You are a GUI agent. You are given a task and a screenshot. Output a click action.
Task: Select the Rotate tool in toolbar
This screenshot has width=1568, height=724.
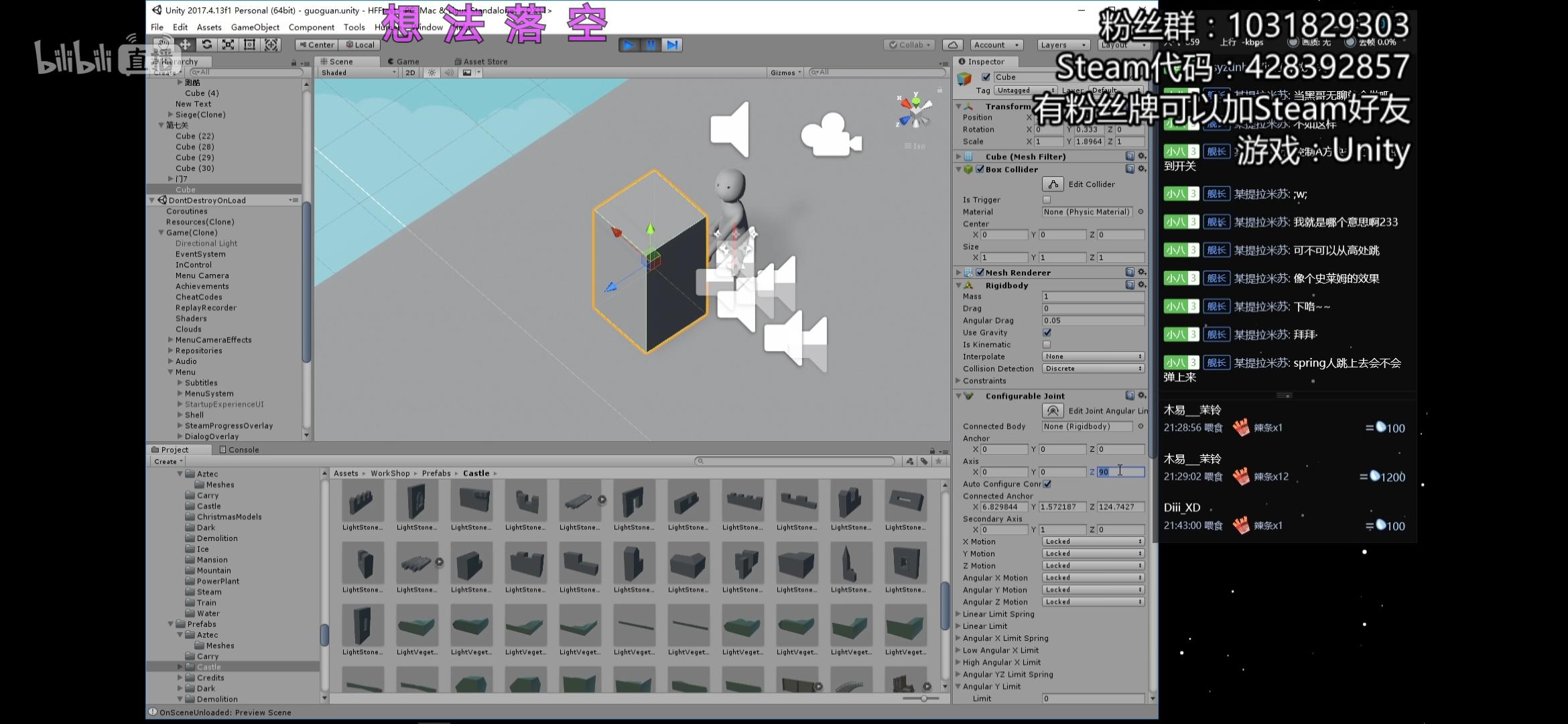[206, 44]
